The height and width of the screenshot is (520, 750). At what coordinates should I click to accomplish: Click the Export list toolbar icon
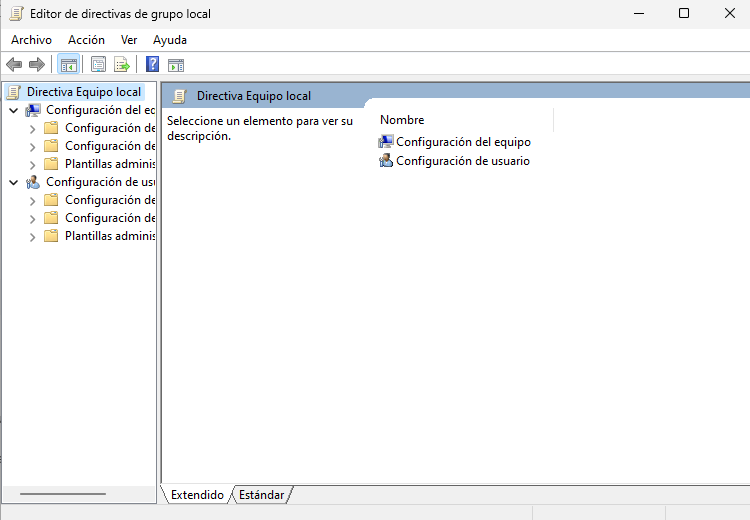(122, 64)
